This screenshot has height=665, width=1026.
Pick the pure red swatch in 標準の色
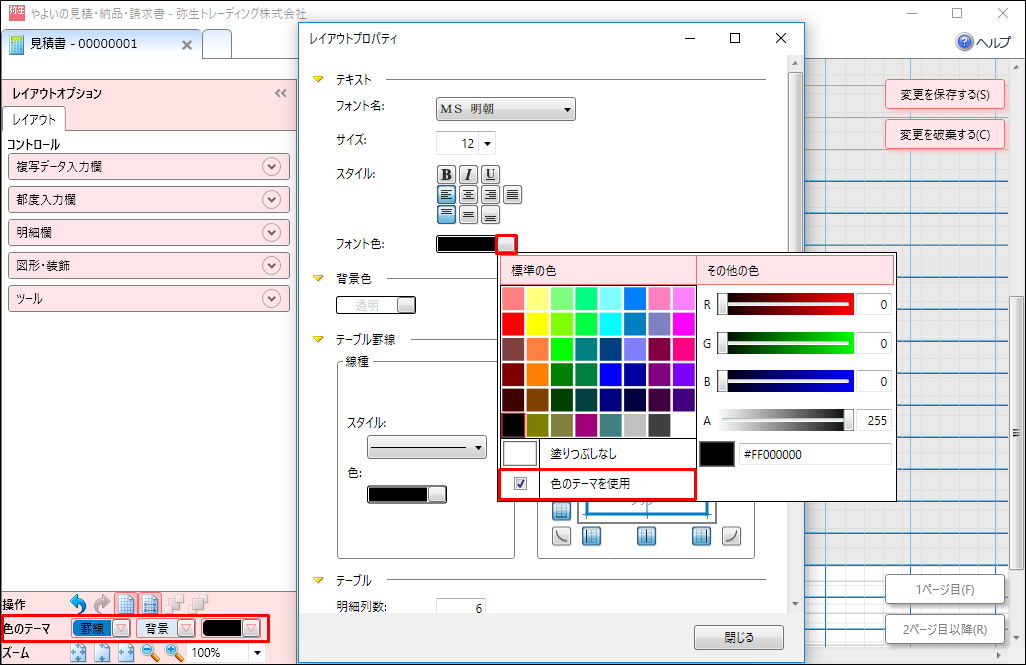pyautogui.click(x=513, y=323)
